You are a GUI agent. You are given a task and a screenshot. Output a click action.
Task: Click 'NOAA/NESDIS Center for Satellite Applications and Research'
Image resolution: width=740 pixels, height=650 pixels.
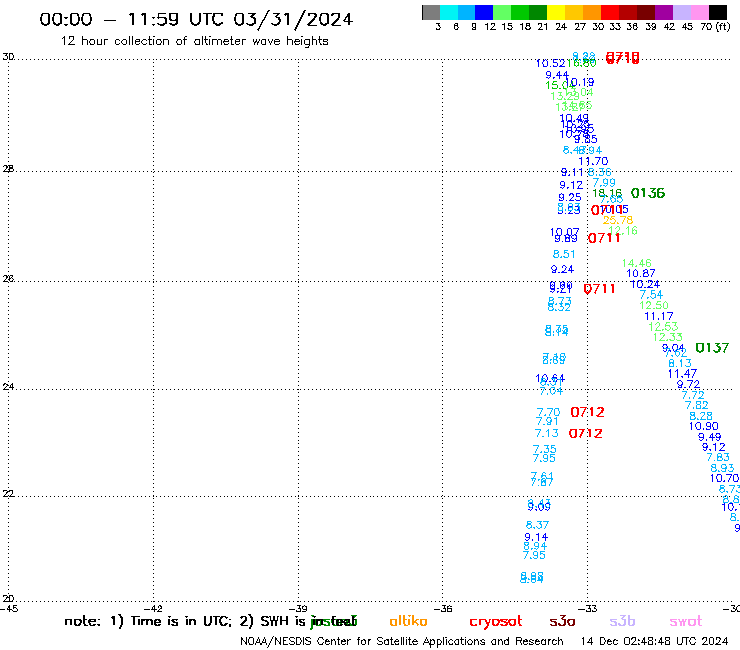[402, 642]
